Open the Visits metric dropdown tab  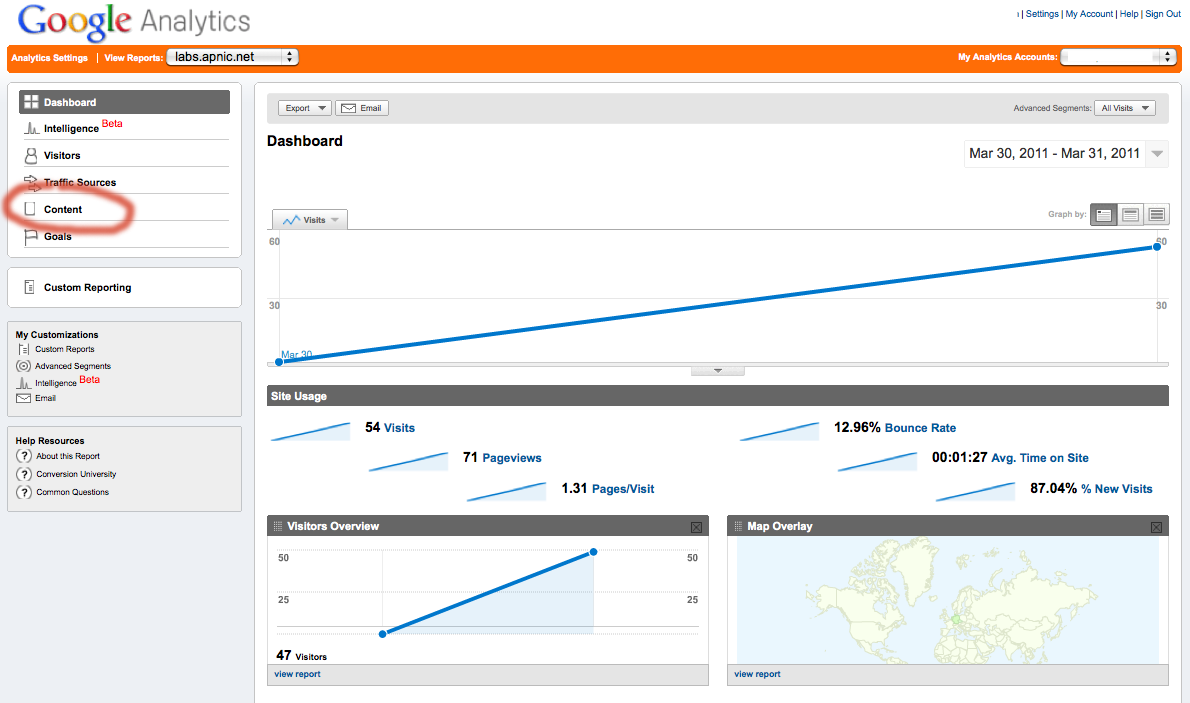point(310,220)
